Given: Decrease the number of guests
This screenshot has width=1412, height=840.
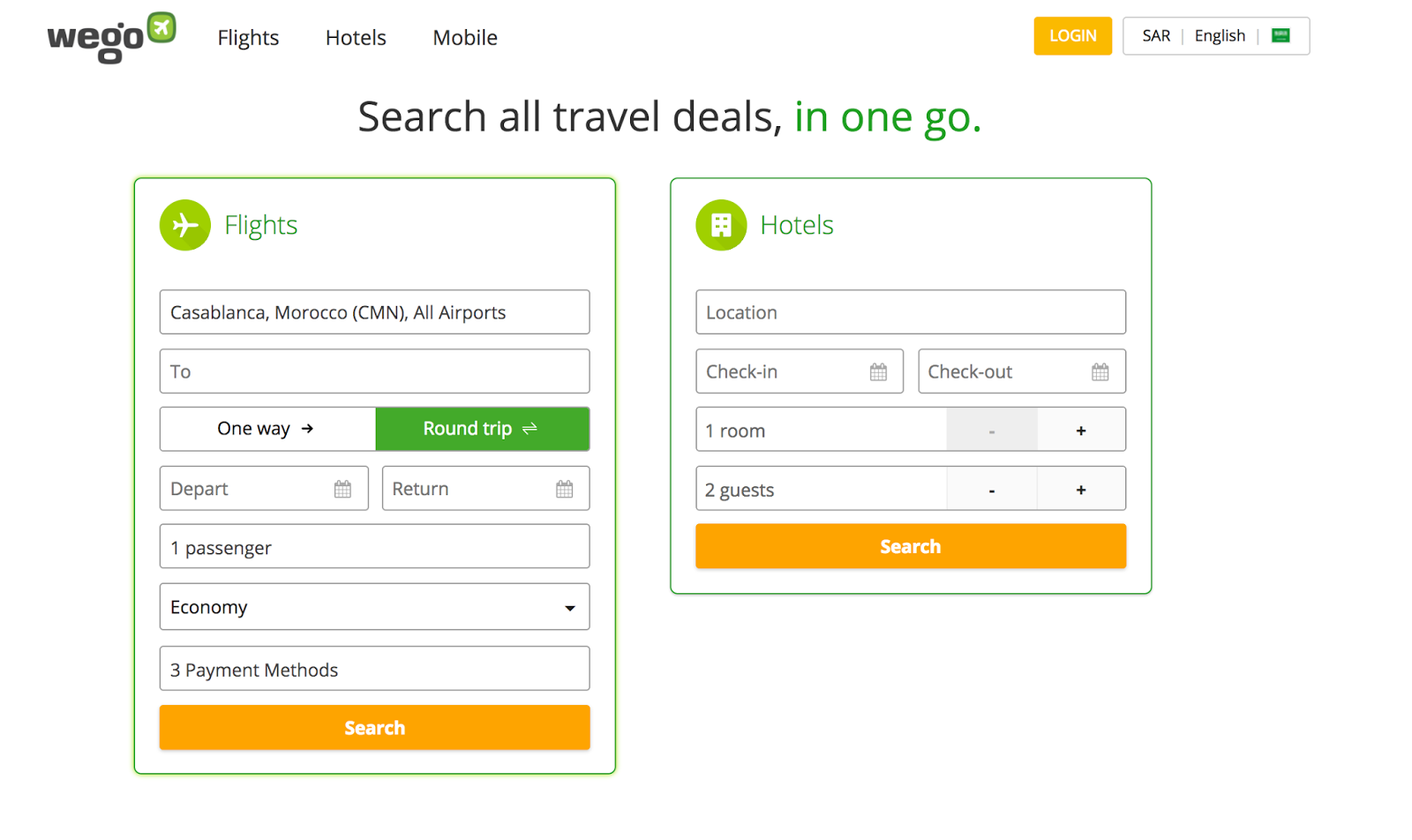Looking at the screenshot, I should tap(992, 490).
